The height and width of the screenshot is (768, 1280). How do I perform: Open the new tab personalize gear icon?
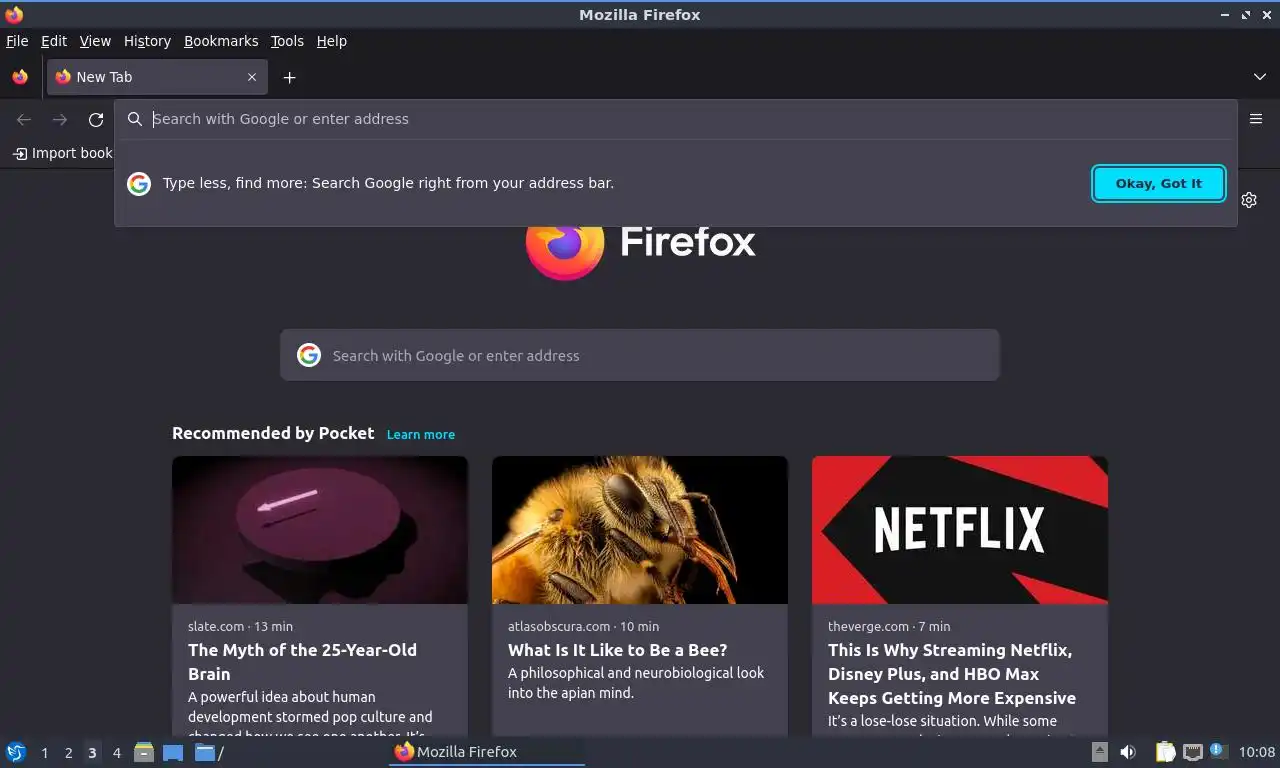click(1249, 200)
